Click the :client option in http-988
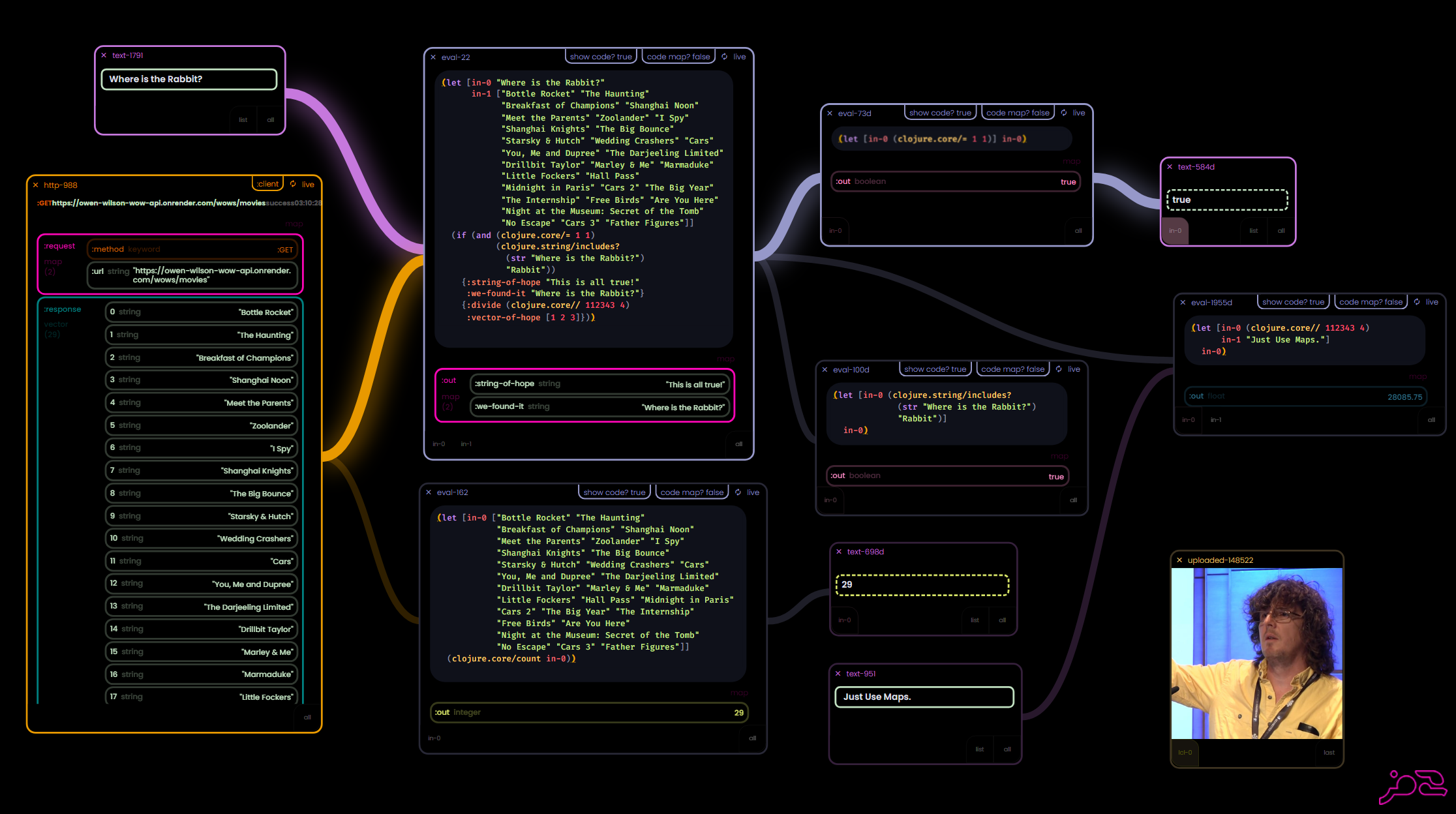 pos(267,184)
